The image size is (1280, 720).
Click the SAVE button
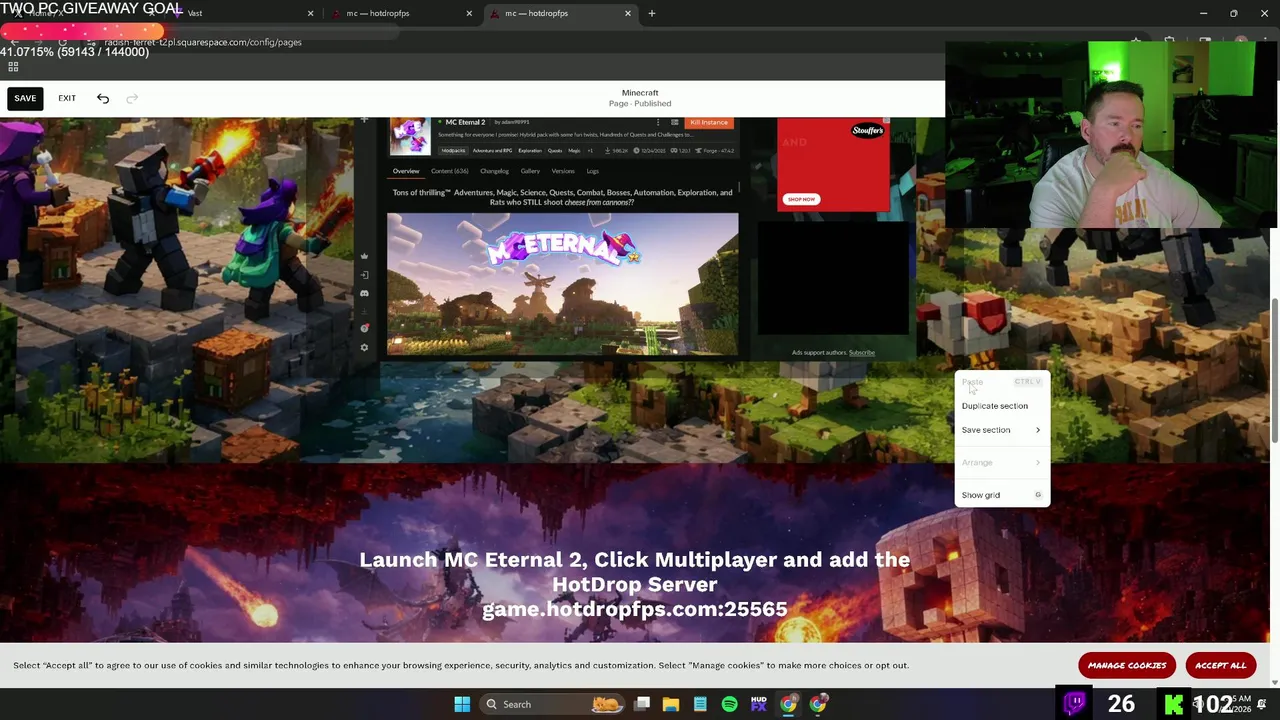coord(25,98)
